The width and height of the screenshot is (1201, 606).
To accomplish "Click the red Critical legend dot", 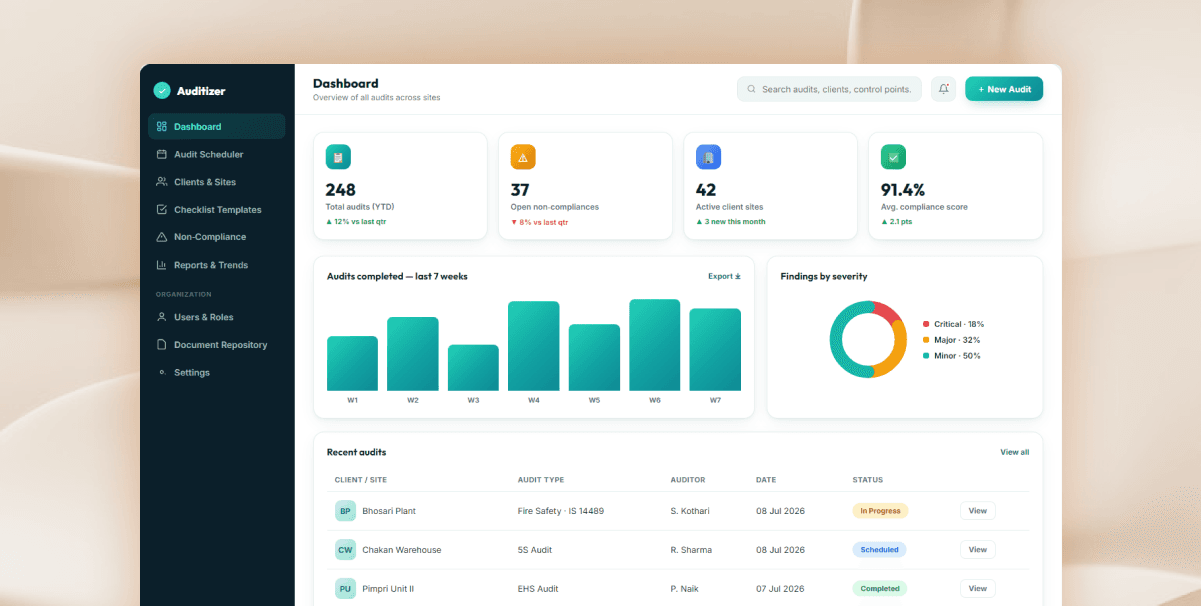I will pyautogui.click(x=926, y=324).
